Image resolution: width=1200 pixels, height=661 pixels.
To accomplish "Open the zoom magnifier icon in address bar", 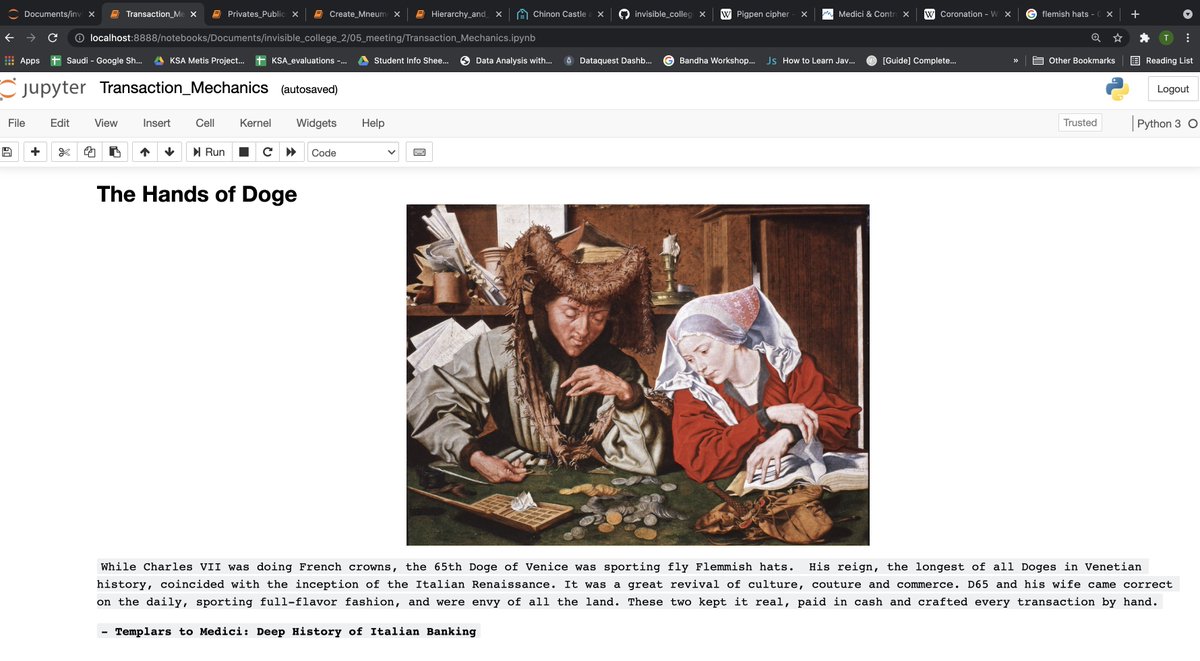I will (1097, 37).
